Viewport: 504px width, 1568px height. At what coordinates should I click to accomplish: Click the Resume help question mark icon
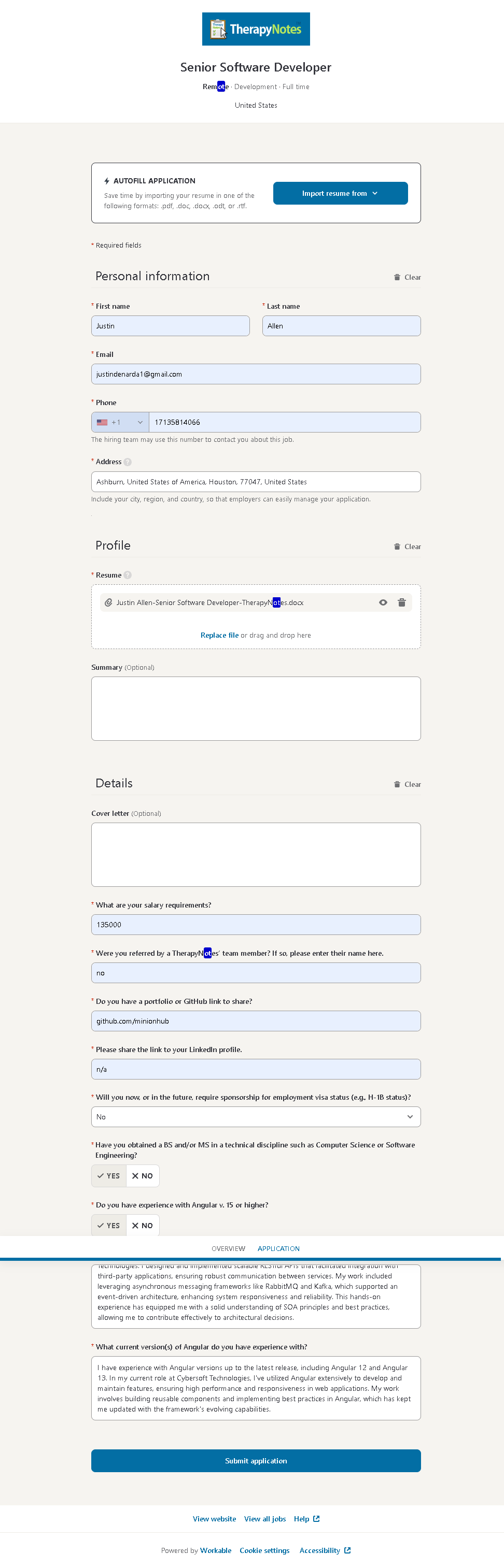[128, 575]
